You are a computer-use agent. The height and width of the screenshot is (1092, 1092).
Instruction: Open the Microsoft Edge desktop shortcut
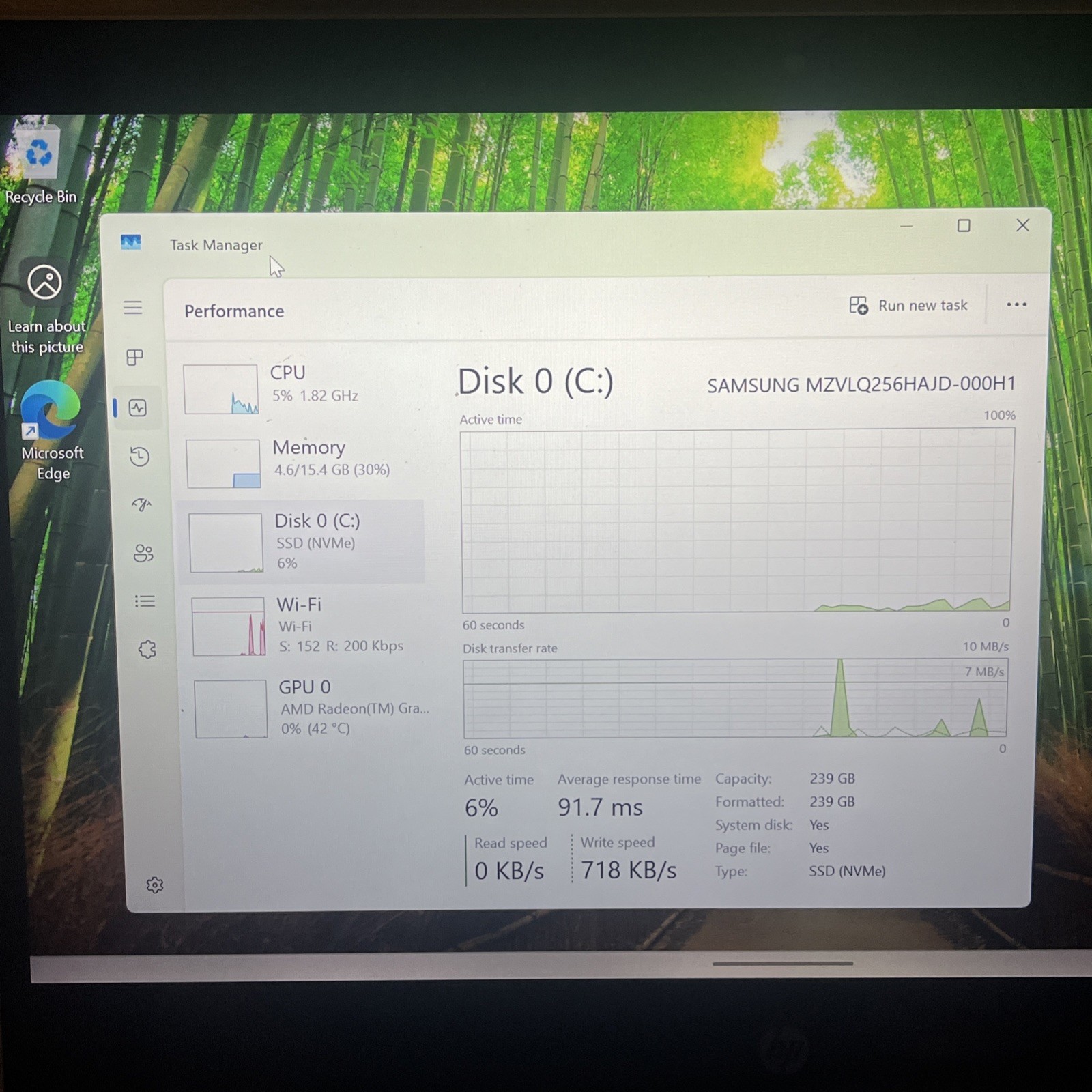click(52, 431)
